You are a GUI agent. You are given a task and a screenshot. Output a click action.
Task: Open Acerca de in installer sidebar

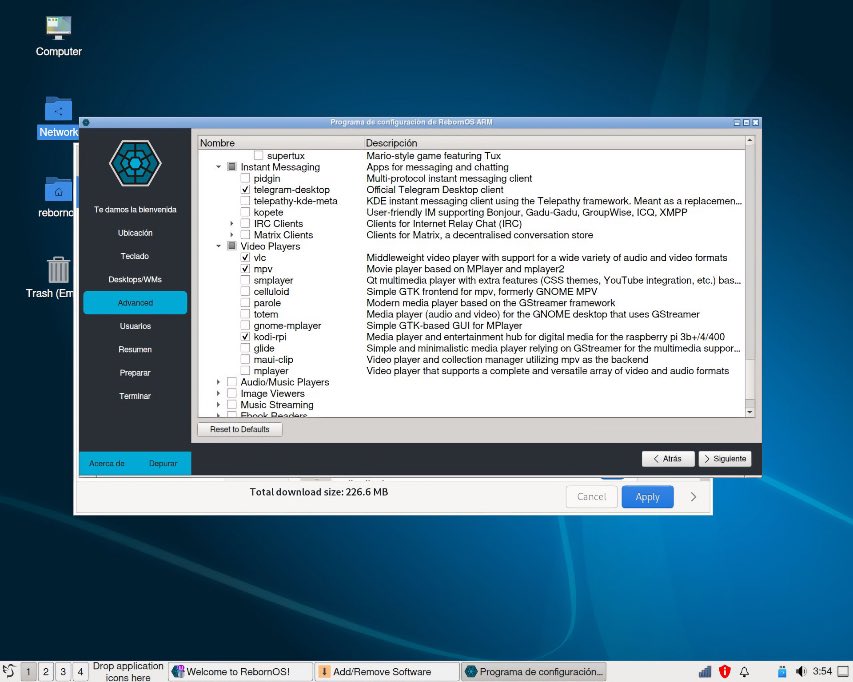107,463
